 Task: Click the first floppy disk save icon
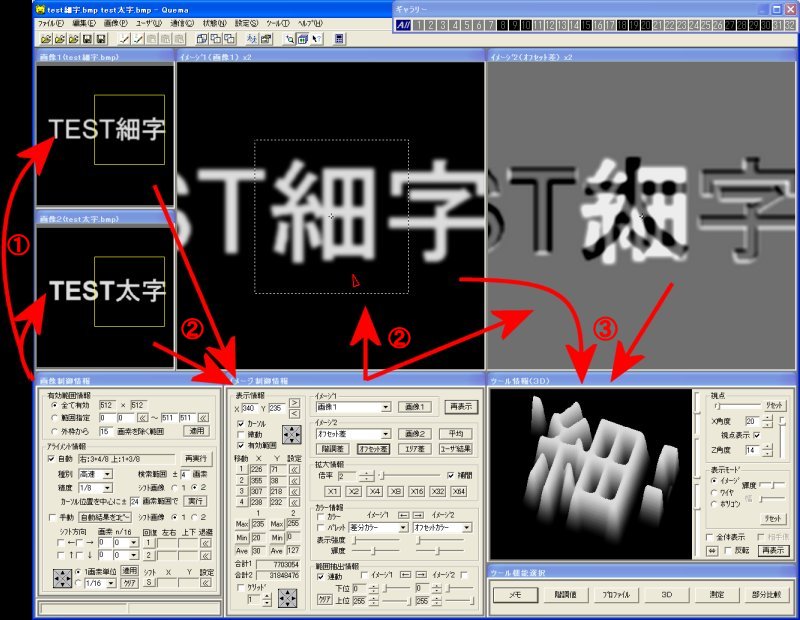tap(87, 39)
